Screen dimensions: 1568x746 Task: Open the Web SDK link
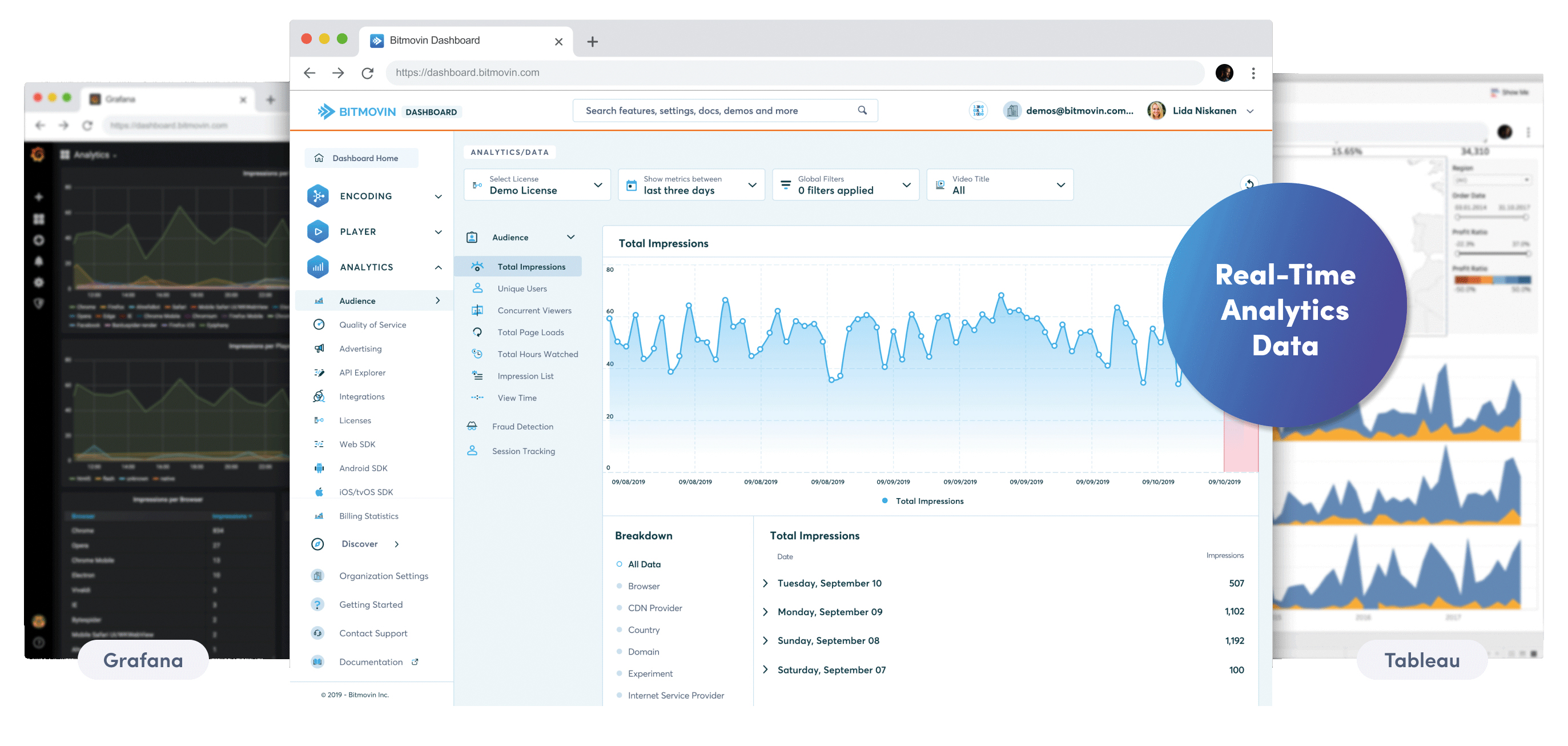pos(357,444)
